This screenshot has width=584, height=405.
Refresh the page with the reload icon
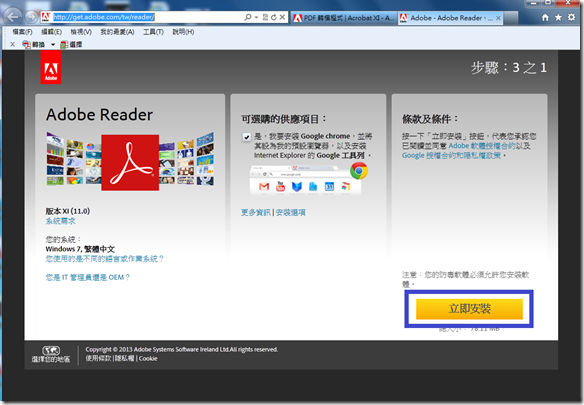pos(274,17)
